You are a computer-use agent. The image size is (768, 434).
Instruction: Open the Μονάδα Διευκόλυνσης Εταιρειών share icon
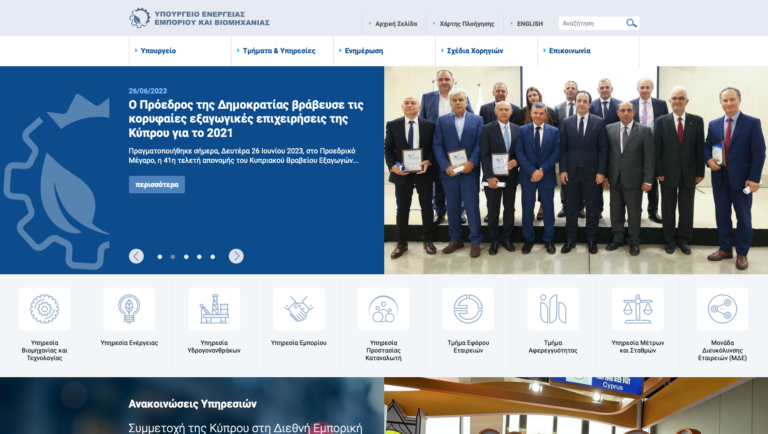722,309
